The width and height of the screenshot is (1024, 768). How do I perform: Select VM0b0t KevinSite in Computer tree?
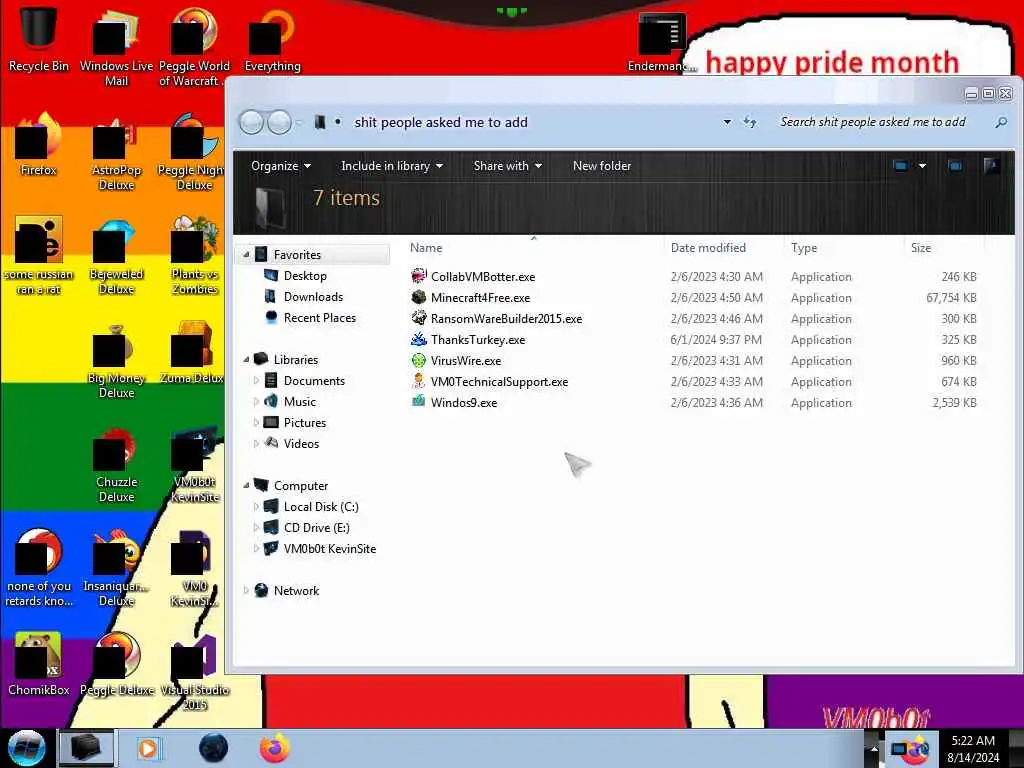329,549
